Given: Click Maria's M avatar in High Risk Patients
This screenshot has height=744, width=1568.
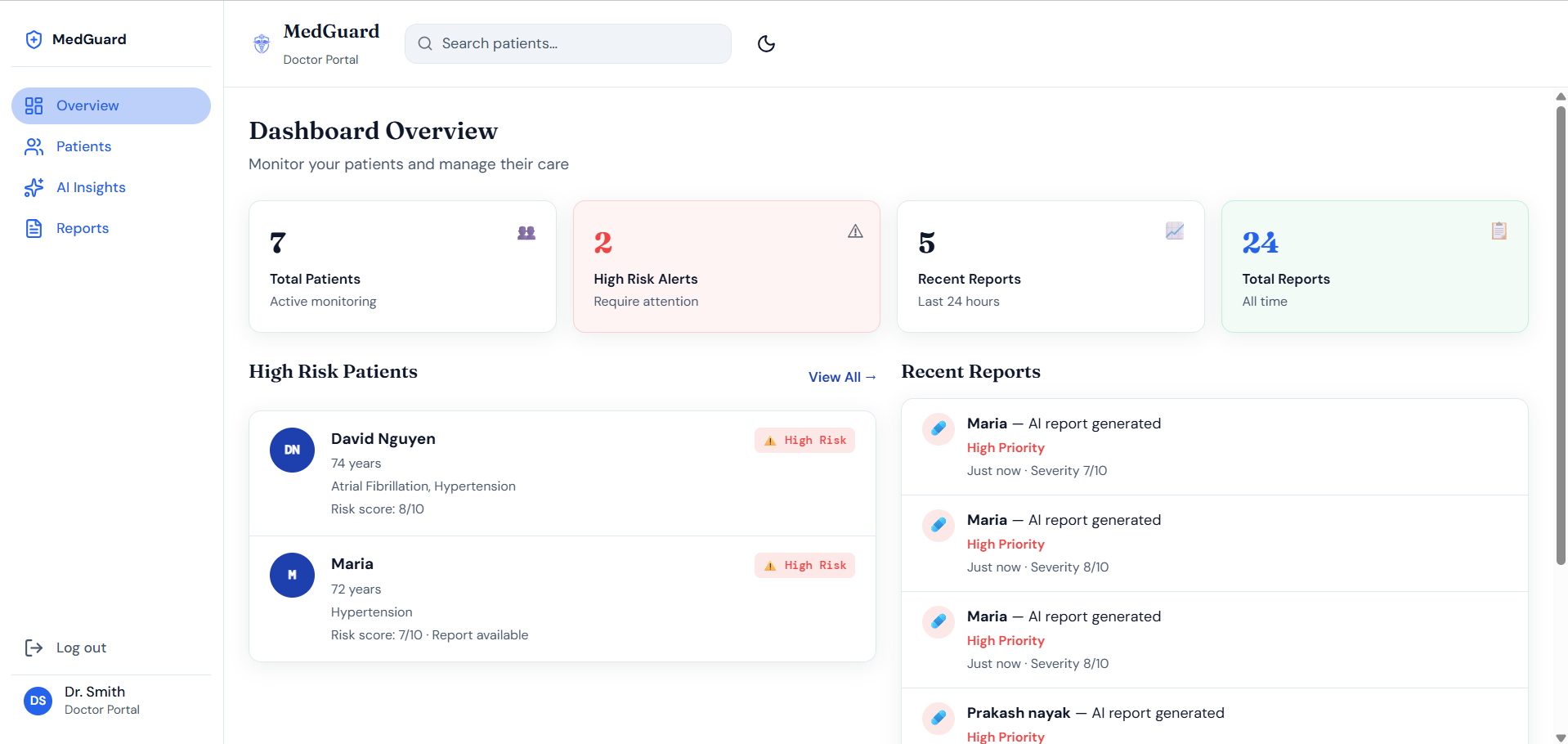Looking at the screenshot, I should tap(292, 575).
